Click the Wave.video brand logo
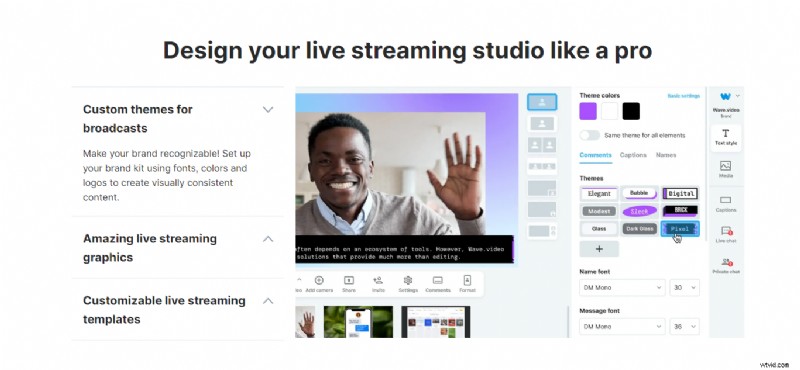 coord(725,96)
